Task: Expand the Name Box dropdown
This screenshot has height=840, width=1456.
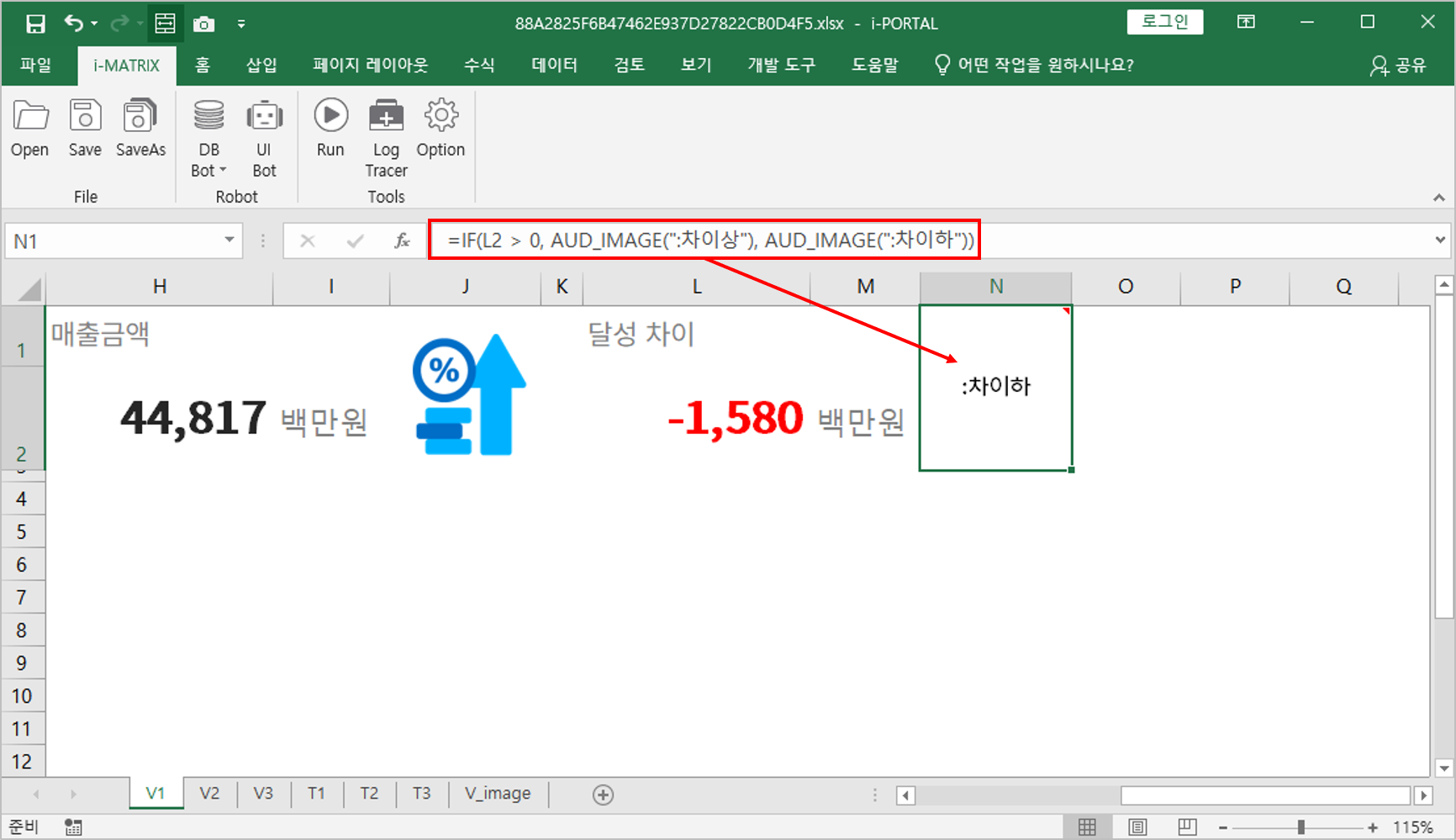Action: [229, 240]
